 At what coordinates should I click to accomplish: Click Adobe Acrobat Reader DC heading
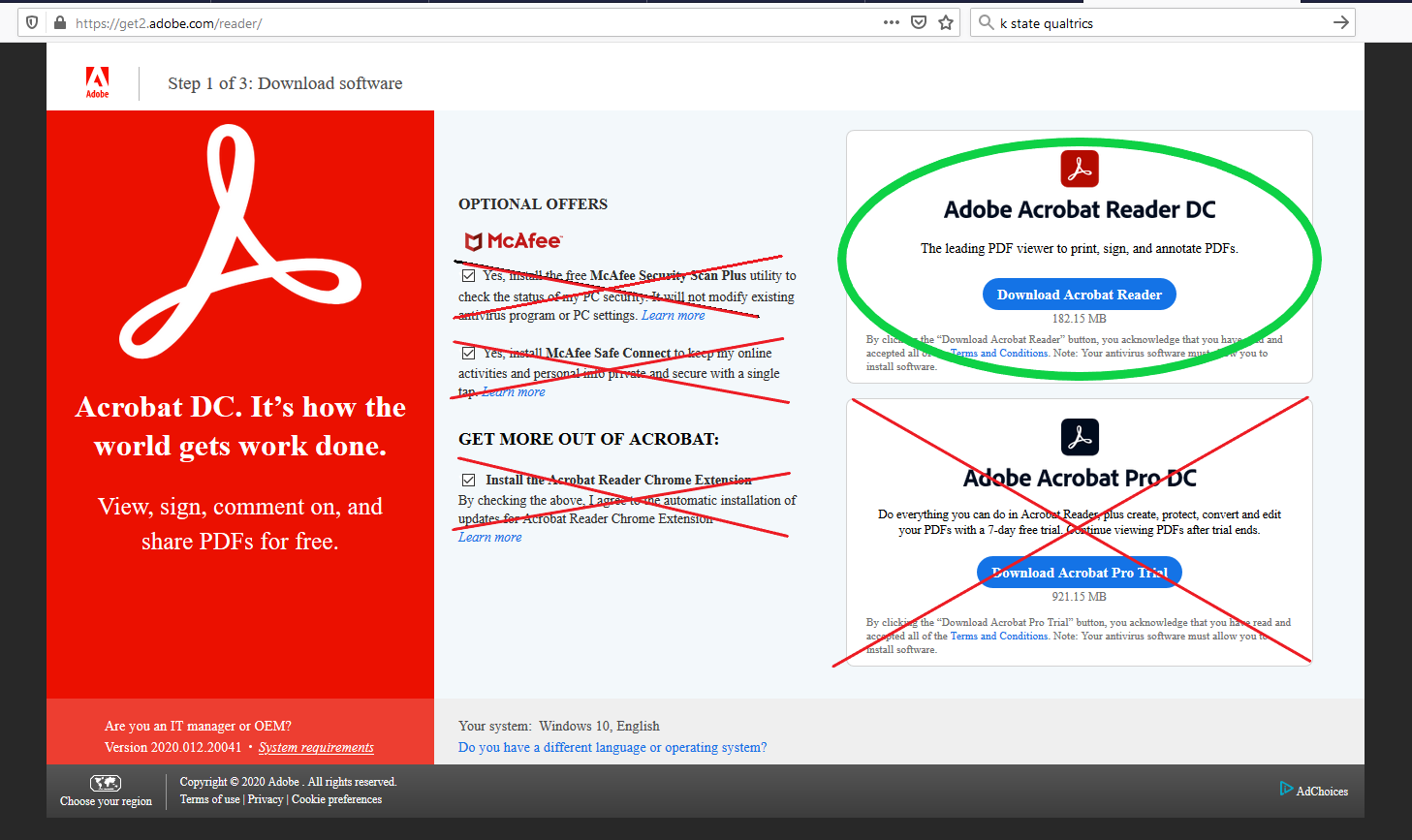point(1080,210)
